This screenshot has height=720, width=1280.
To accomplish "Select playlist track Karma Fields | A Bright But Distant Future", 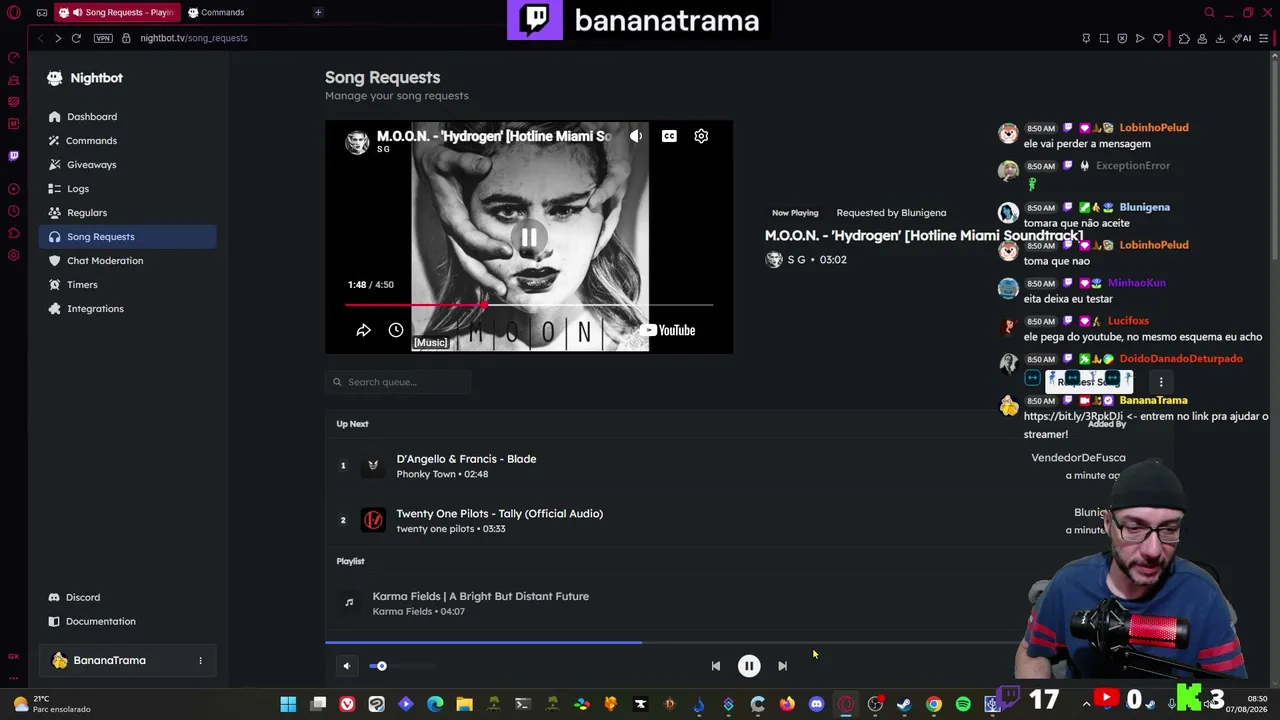I will click(480, 597).
